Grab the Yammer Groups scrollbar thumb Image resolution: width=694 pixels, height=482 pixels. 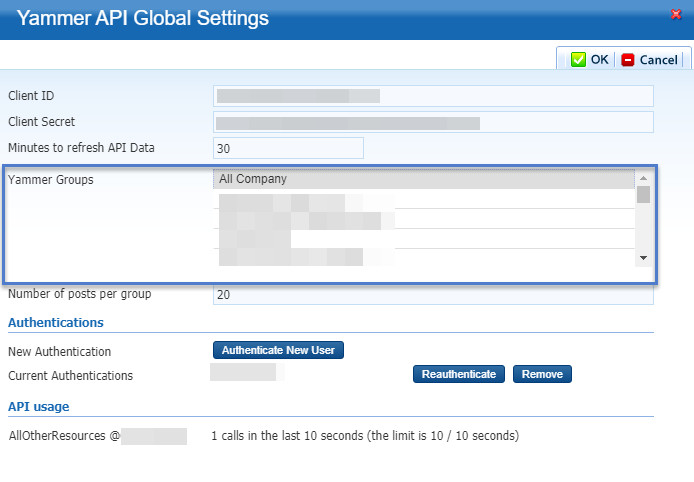click(x=644, y=195)
